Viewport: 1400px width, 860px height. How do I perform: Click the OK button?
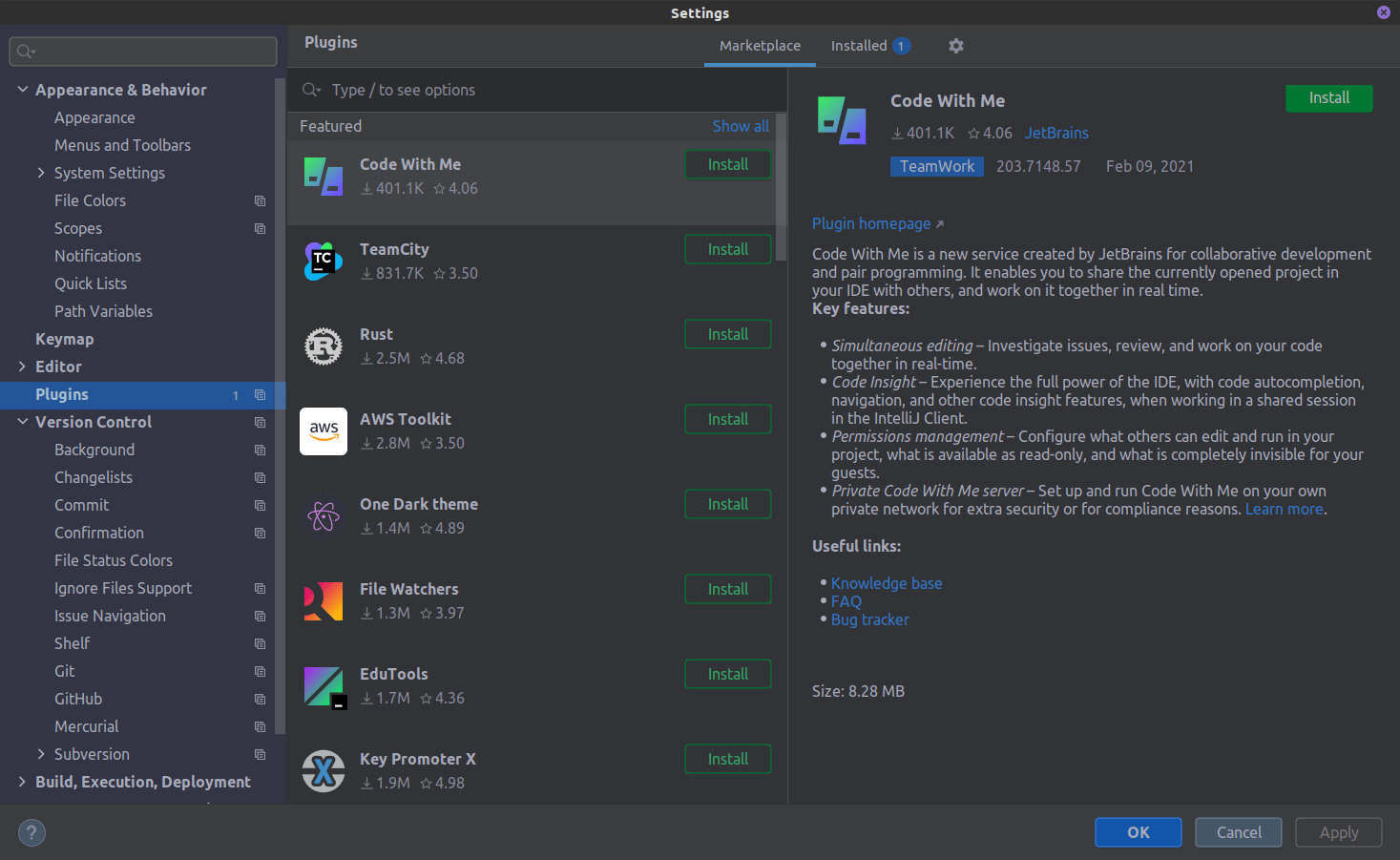(1139, 832)
